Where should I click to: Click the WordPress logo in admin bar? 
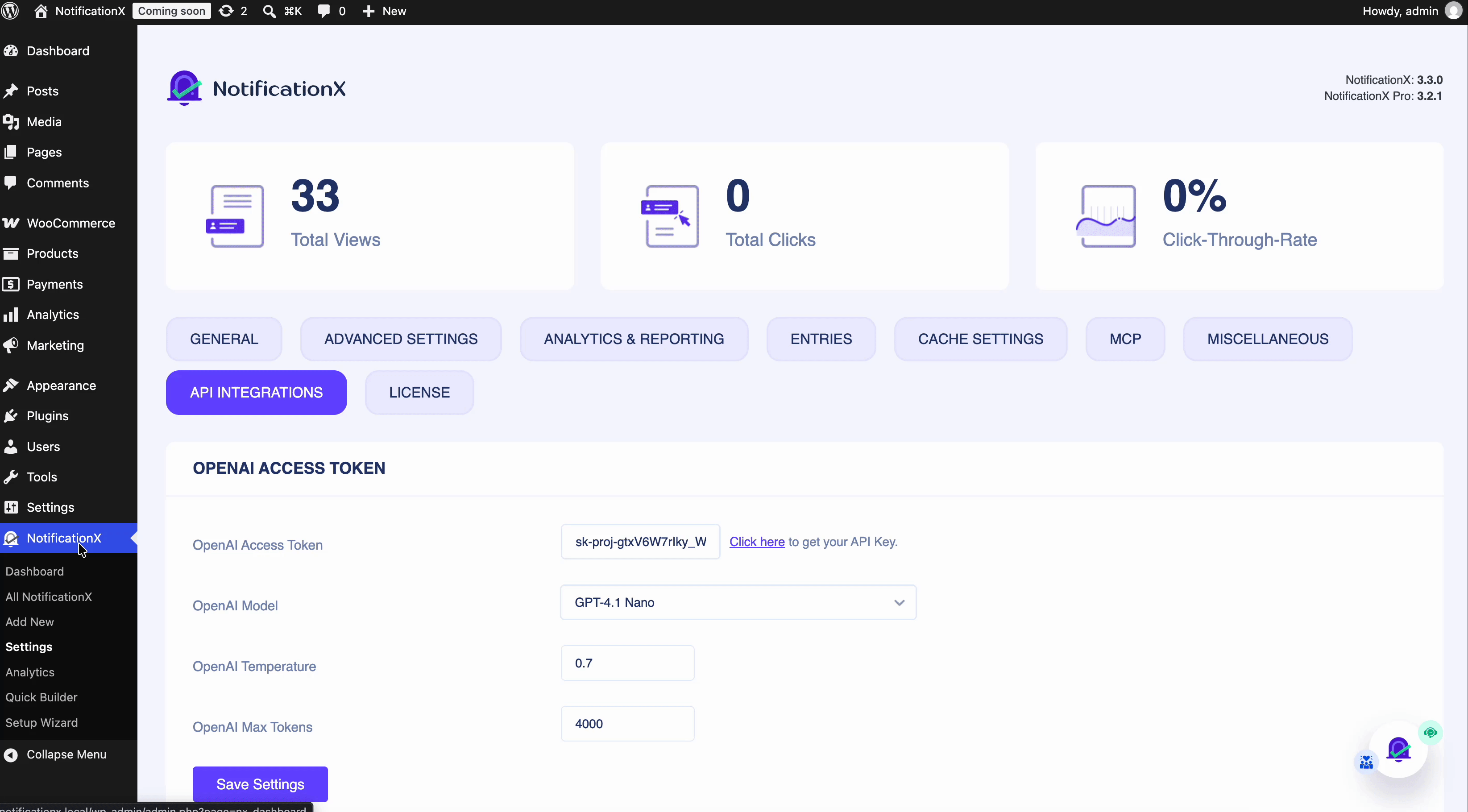point(10,11)
